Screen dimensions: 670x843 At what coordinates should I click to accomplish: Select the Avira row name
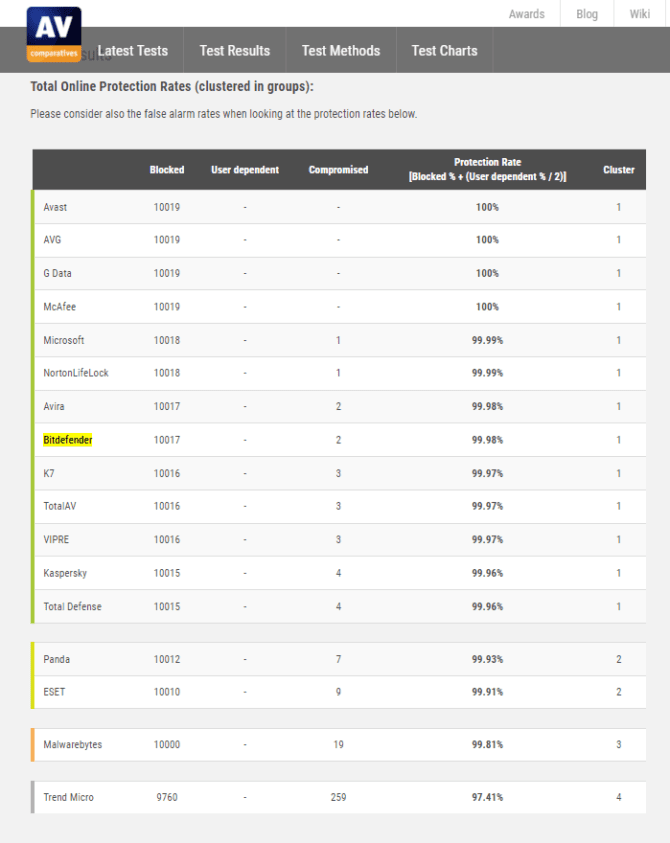pos(54,406)
